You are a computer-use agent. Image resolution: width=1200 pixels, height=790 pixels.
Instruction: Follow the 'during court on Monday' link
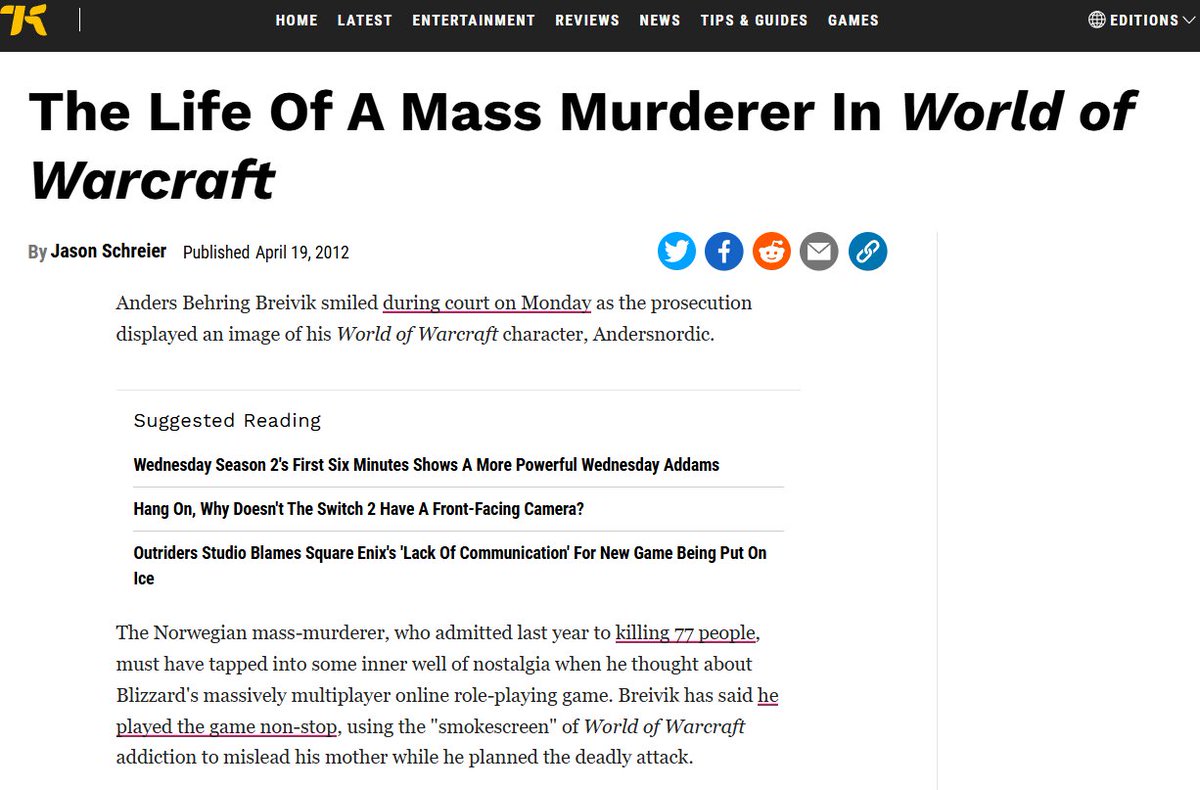[487, 302]
